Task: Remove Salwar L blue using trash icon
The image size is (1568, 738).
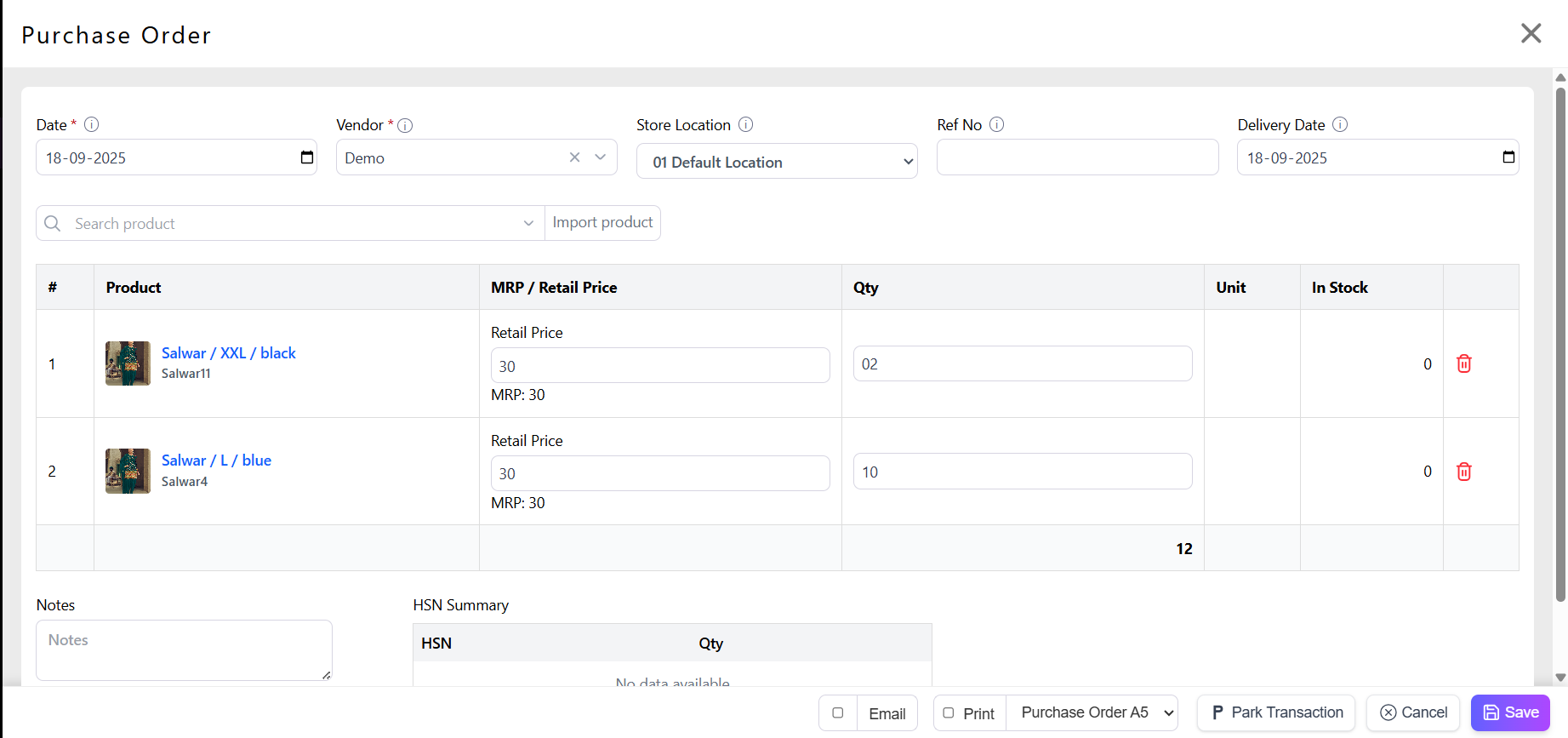Action: pyautogui.click(x=1463, y=472)
